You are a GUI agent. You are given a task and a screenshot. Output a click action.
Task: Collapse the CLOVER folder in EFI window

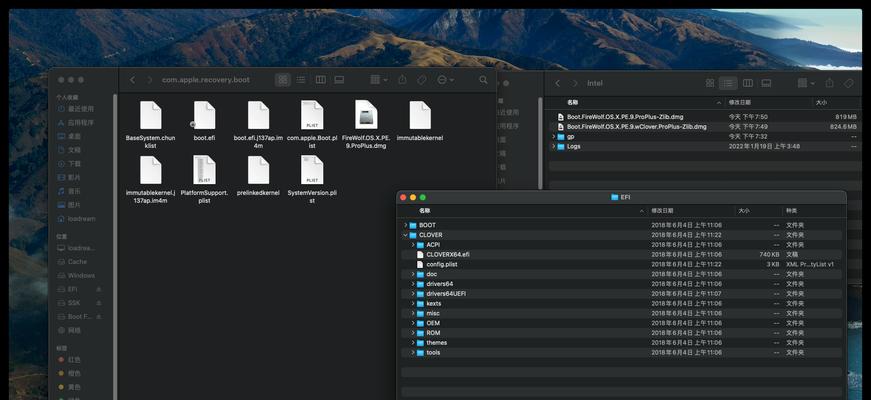click(x=406, y=235)
